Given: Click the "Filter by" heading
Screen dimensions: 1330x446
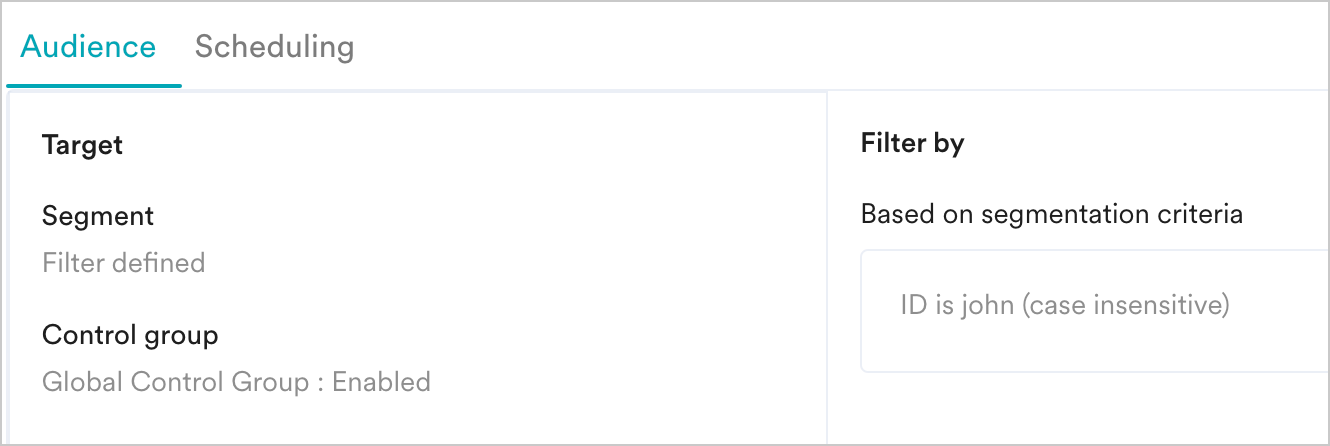Looking at the screenshot, I should [x=912, y=144].
